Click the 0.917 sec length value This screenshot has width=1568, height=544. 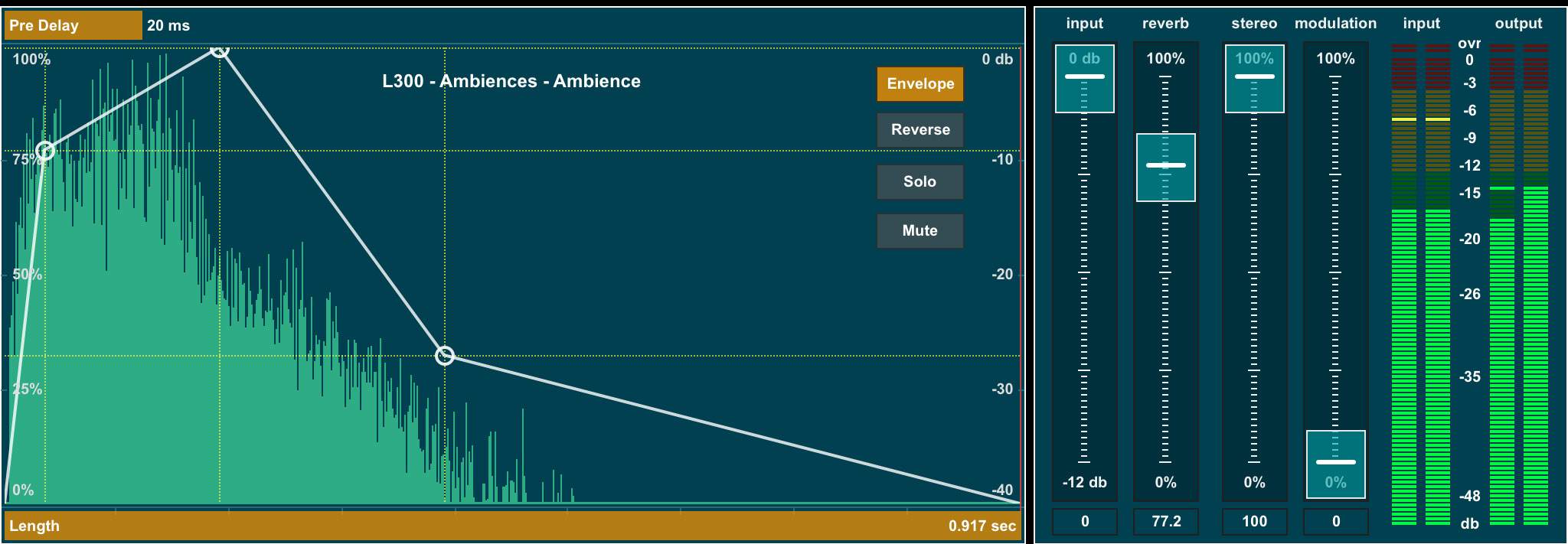point(982,526)
